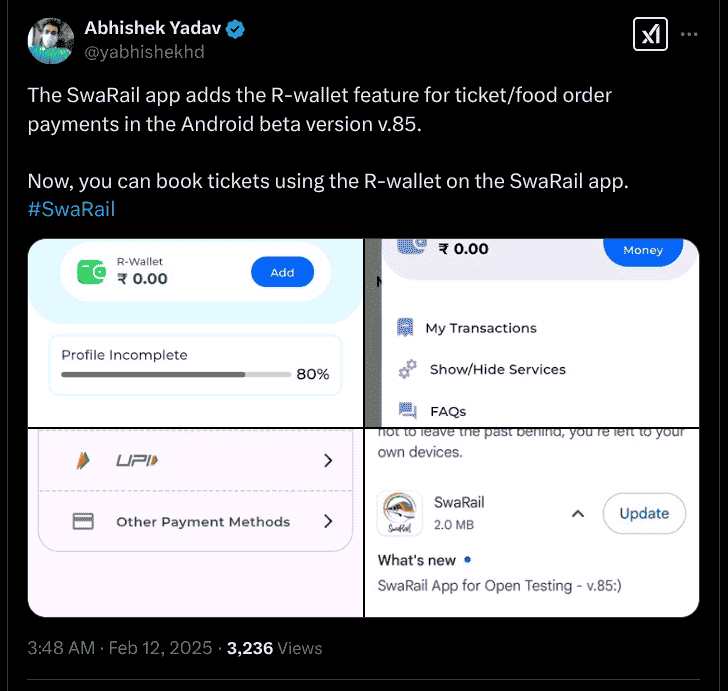This screenshot has height=691, width=728.
Task: Click the green R-Wallet icon
Action: (x=91, y=272)
